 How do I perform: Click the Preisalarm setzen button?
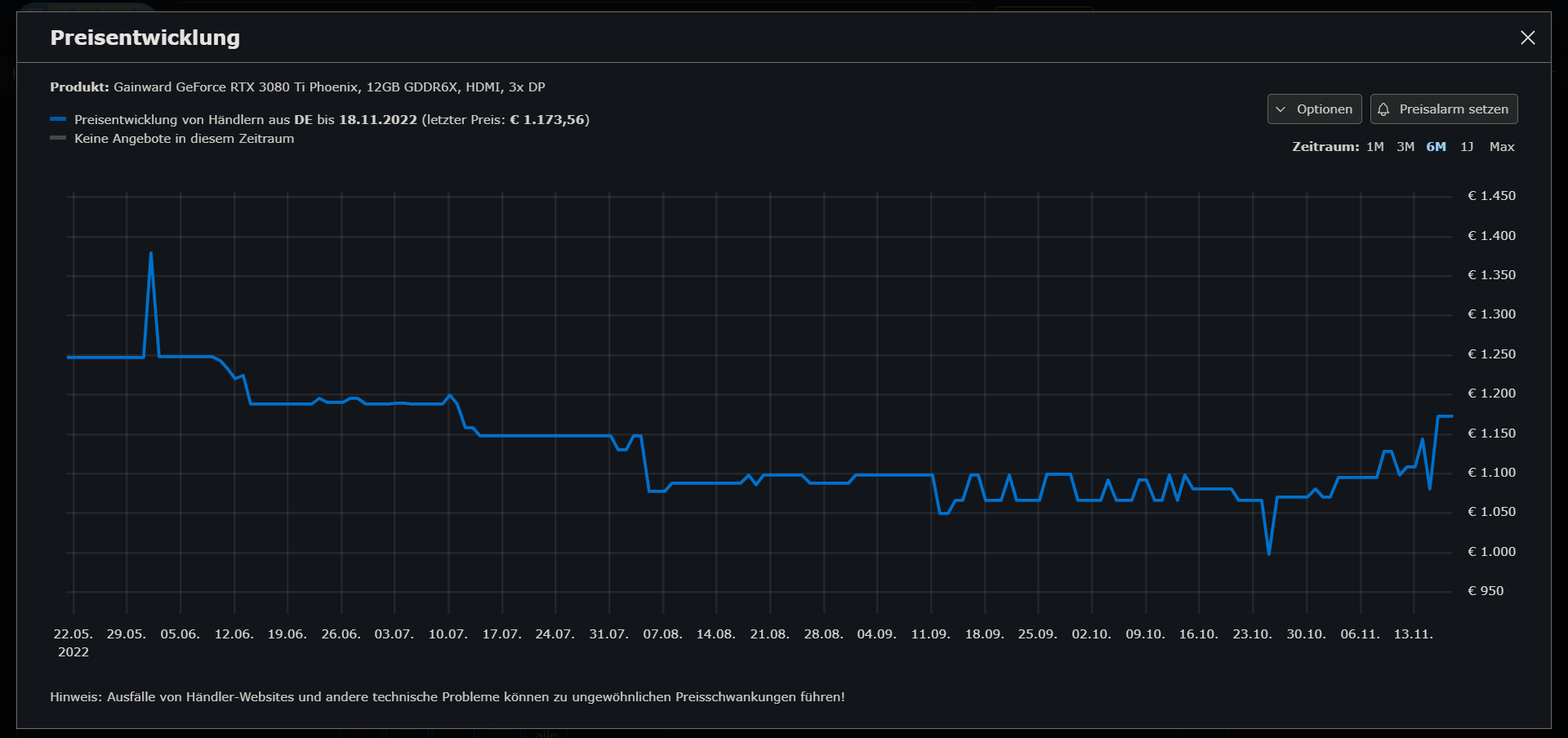coord(1444,109)
